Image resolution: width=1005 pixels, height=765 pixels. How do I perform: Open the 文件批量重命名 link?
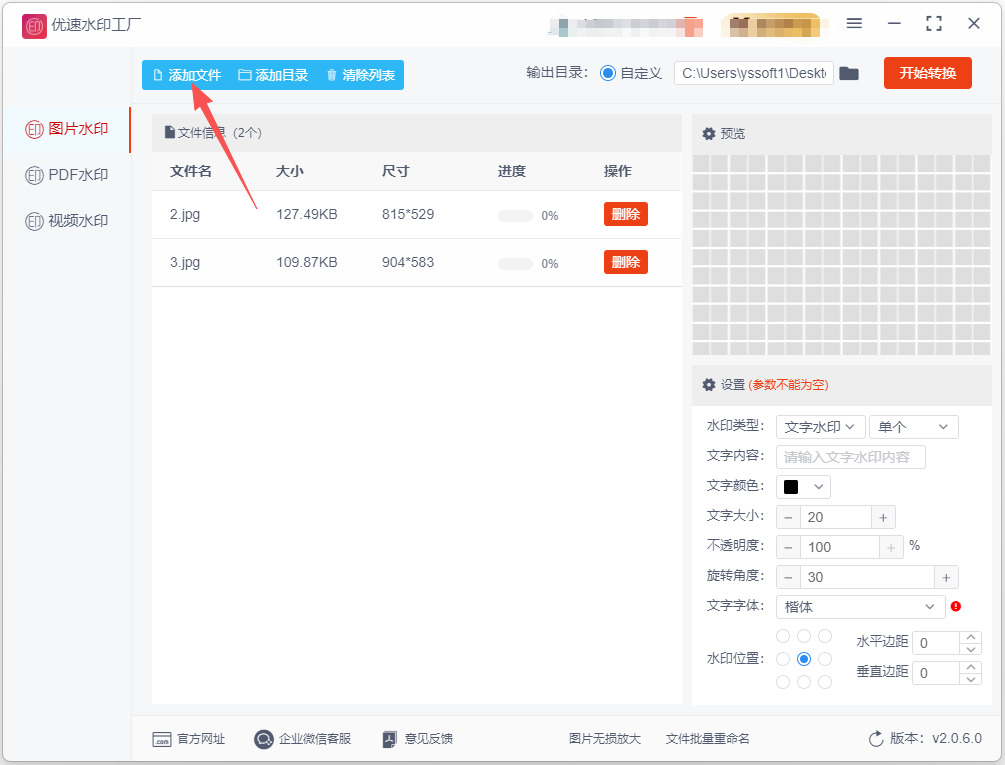pos(707,739)
